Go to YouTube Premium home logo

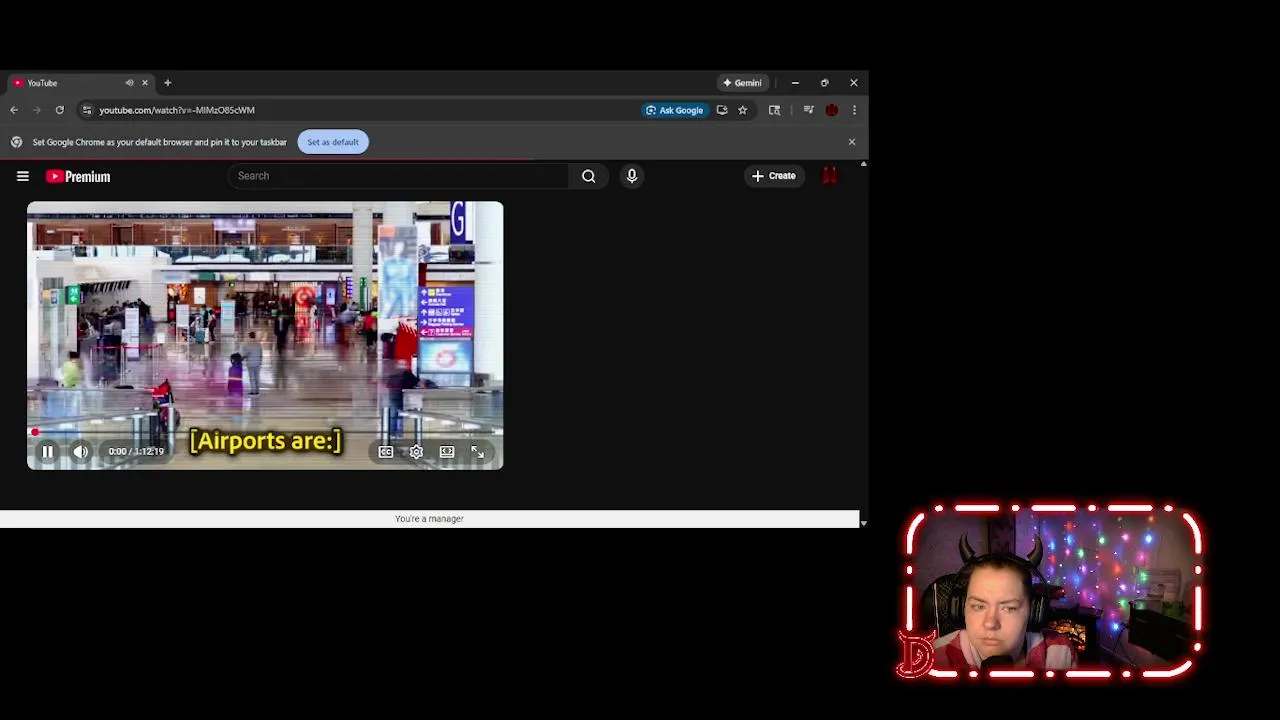[x=78, y=177]
